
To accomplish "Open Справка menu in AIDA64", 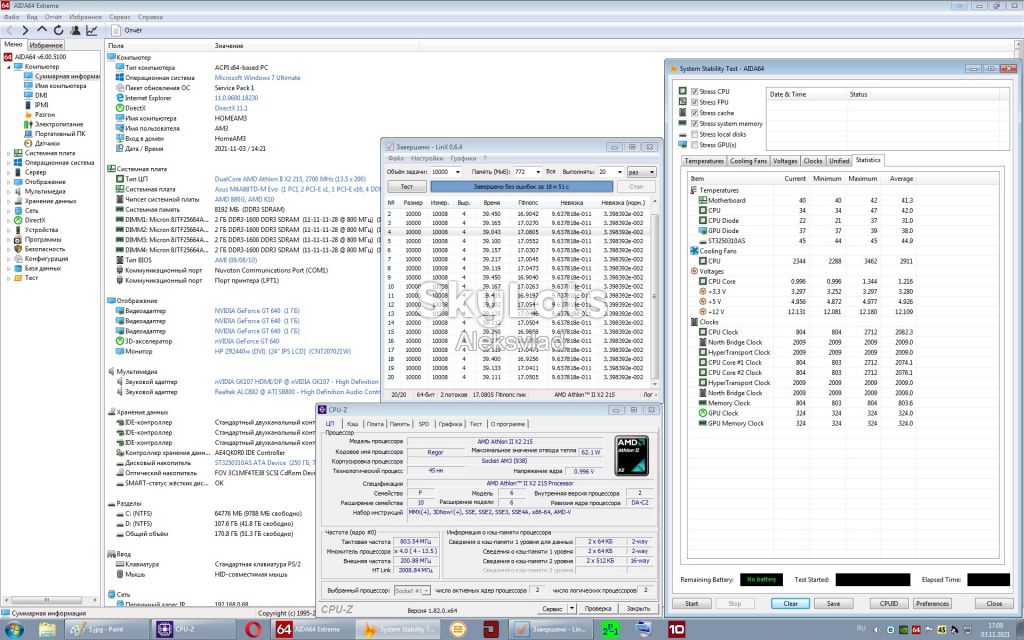I will pyautogui.click(x=150, y=16).
